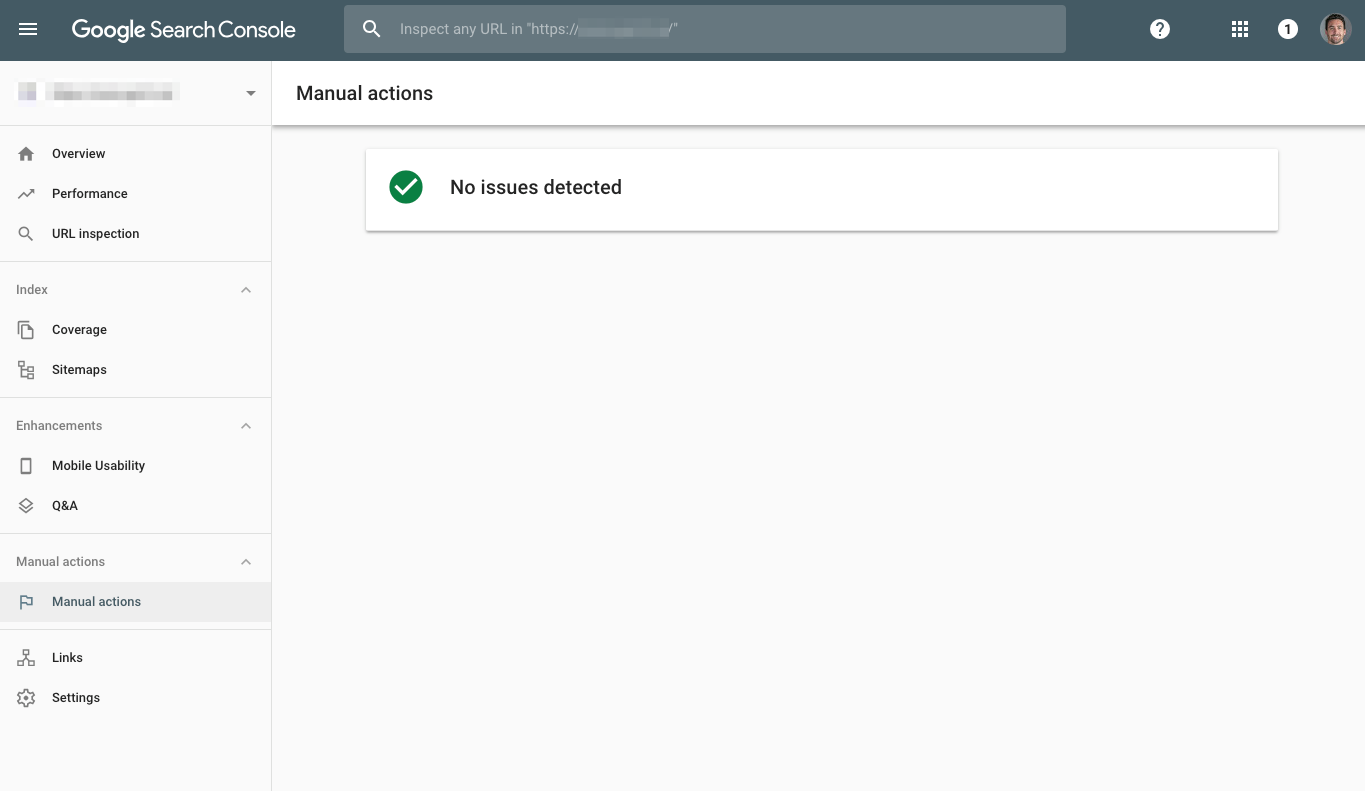Click the Performance trend icon
The height and width of the screenshot is (791, 1365).
coord(26,194)
